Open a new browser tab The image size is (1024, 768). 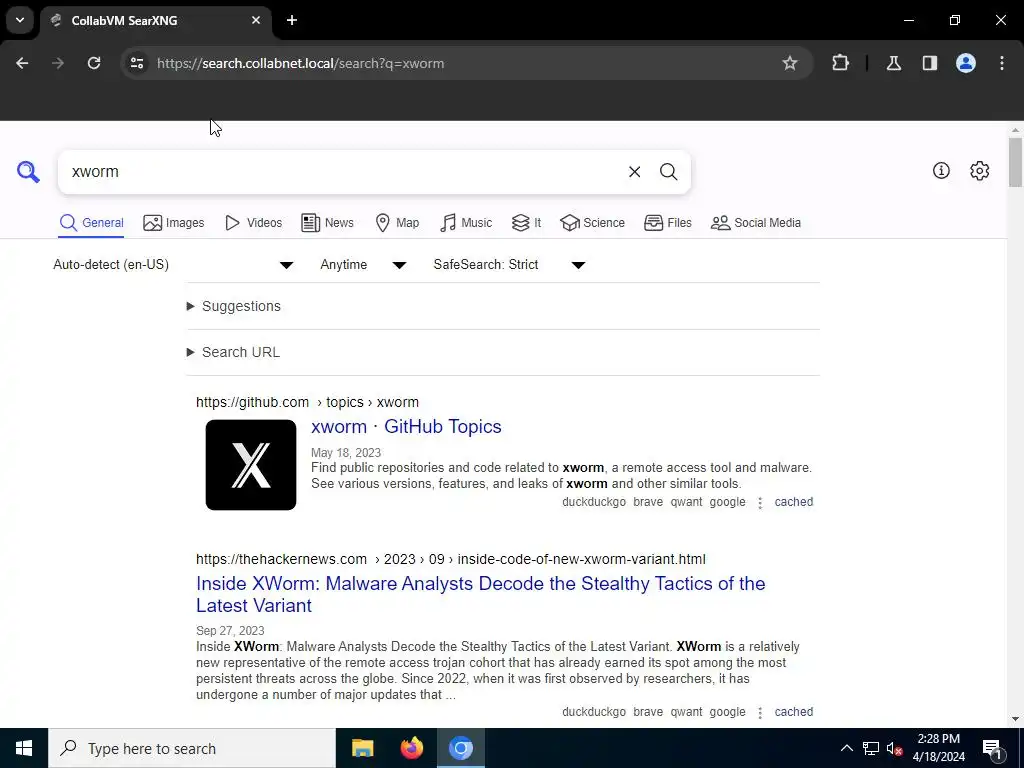click(x=292, y=20)
